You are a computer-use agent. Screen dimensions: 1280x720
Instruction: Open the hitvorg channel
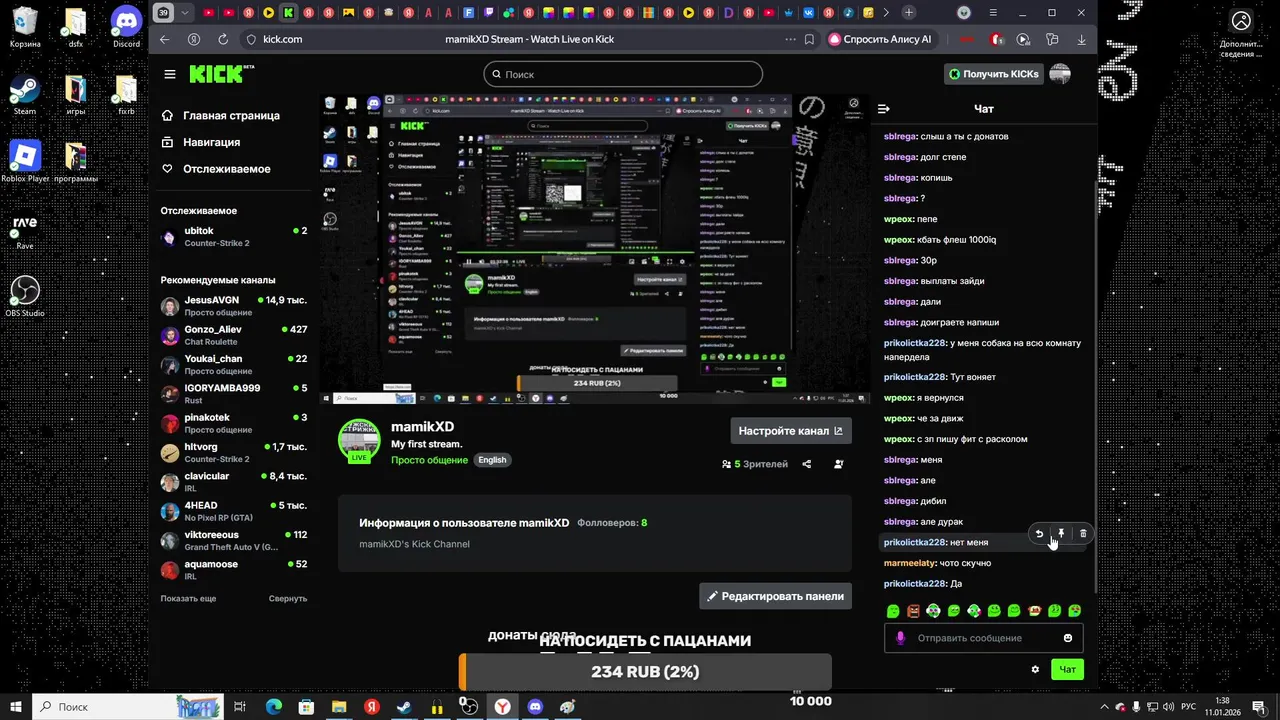(234, 452)
